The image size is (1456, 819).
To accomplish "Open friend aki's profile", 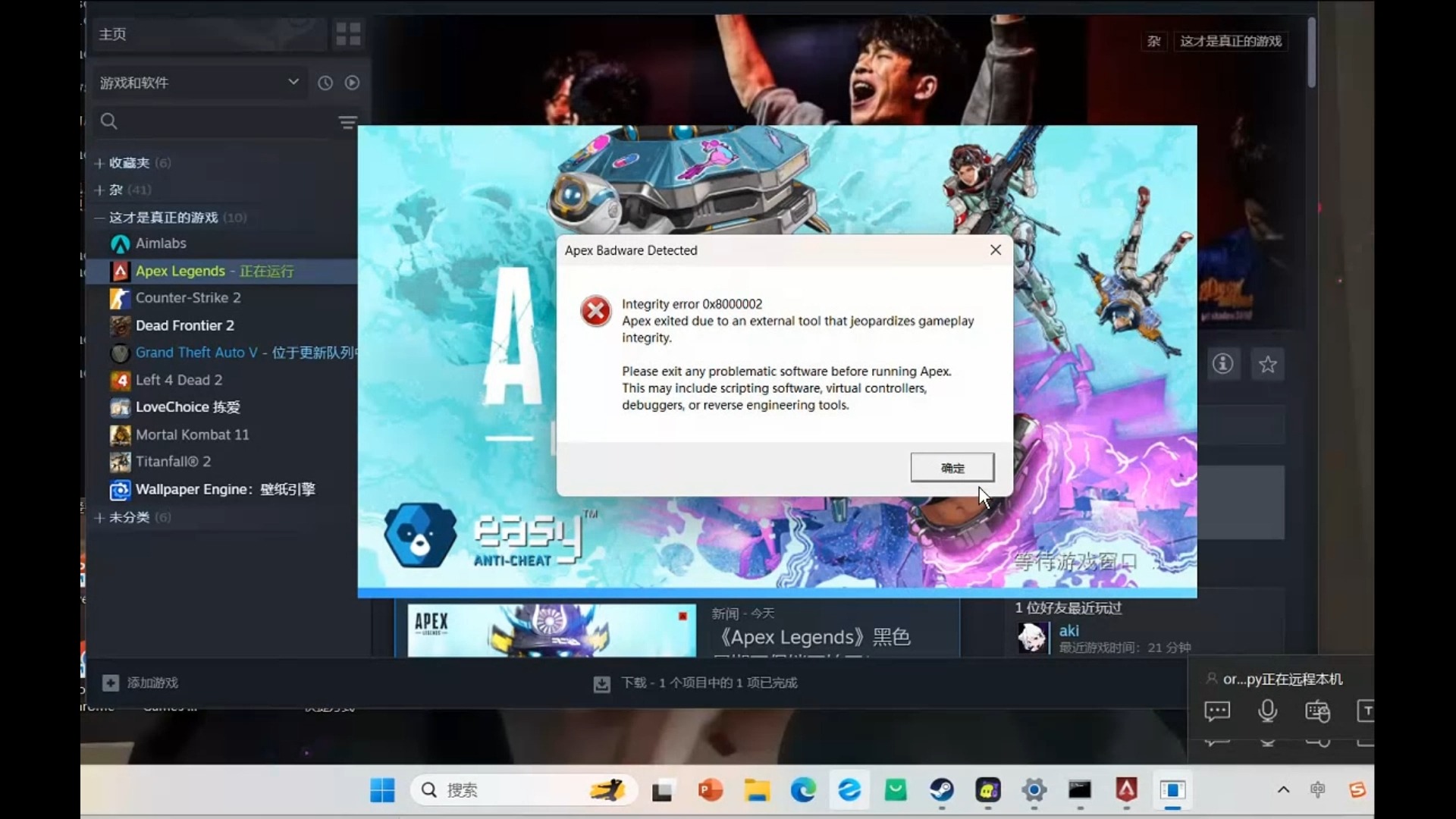I will pos(1068,631).
